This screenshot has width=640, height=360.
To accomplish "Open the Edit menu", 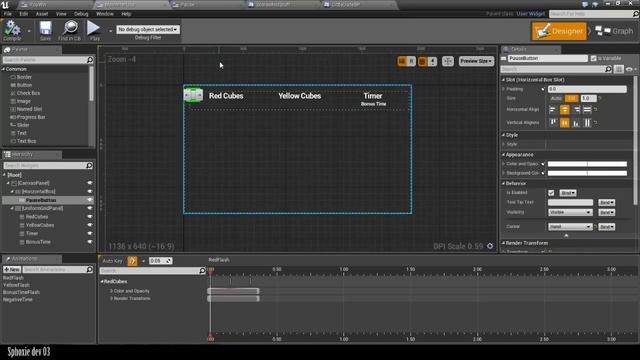I will tap(24, 14).
